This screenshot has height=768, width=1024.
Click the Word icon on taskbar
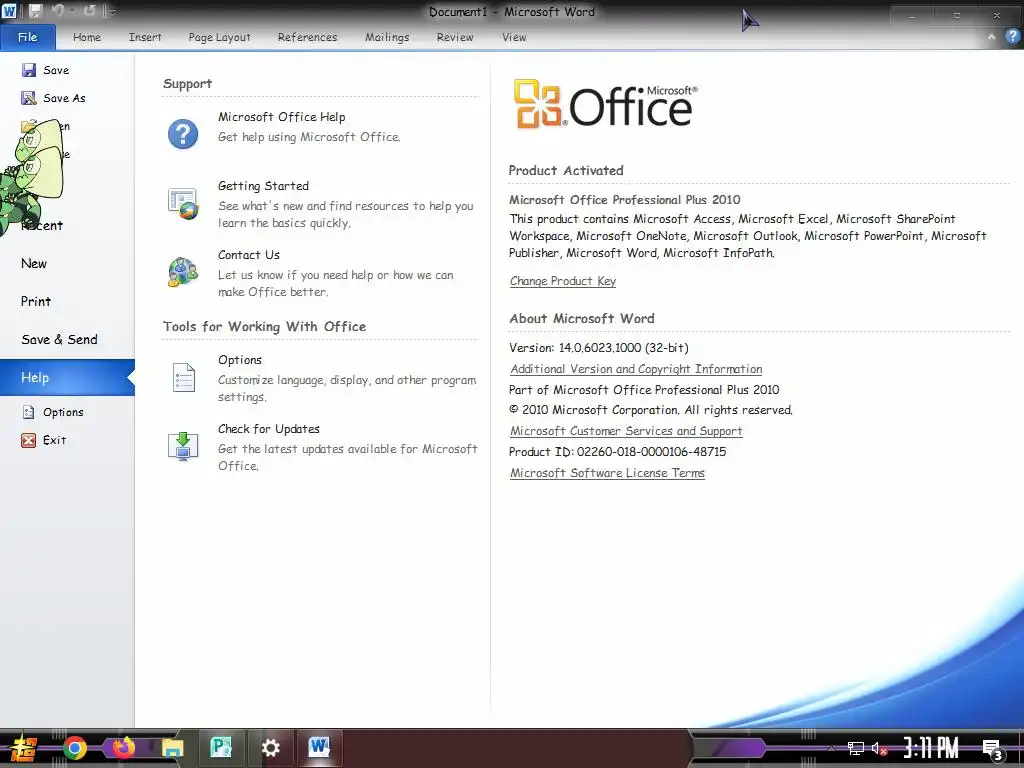pyautogui.click(x=319, y=748)
